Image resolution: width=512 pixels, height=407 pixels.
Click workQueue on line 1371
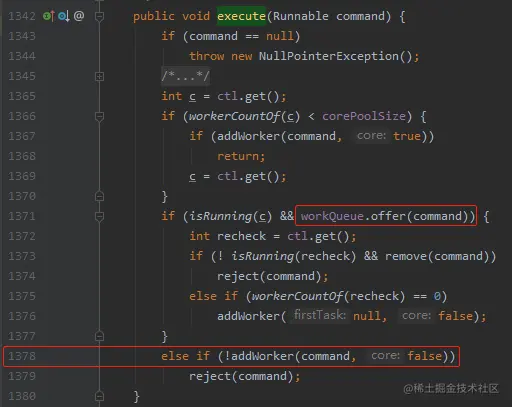click(332, 216)
